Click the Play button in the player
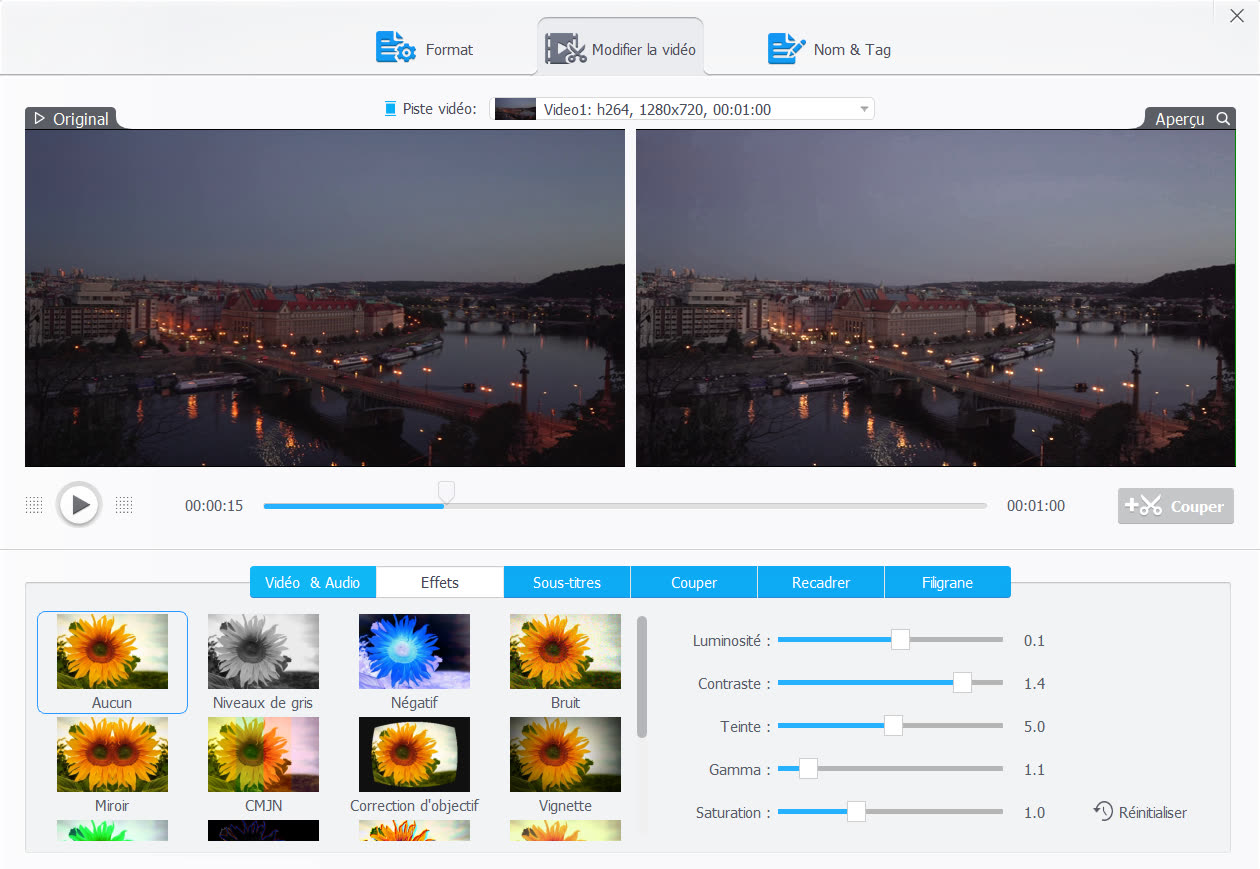 [79, 505]
